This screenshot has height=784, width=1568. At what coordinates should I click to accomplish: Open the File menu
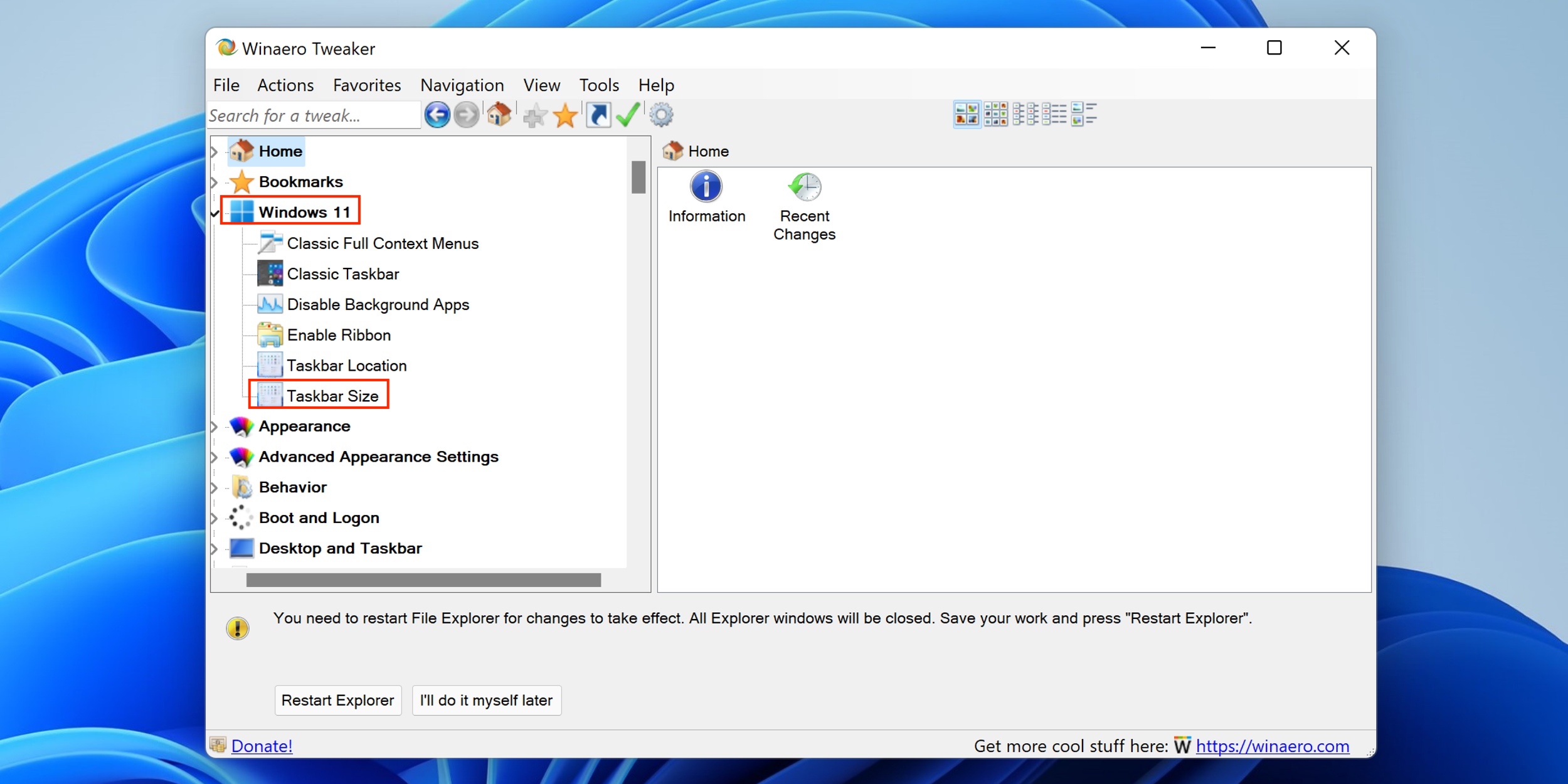[225, 85]
